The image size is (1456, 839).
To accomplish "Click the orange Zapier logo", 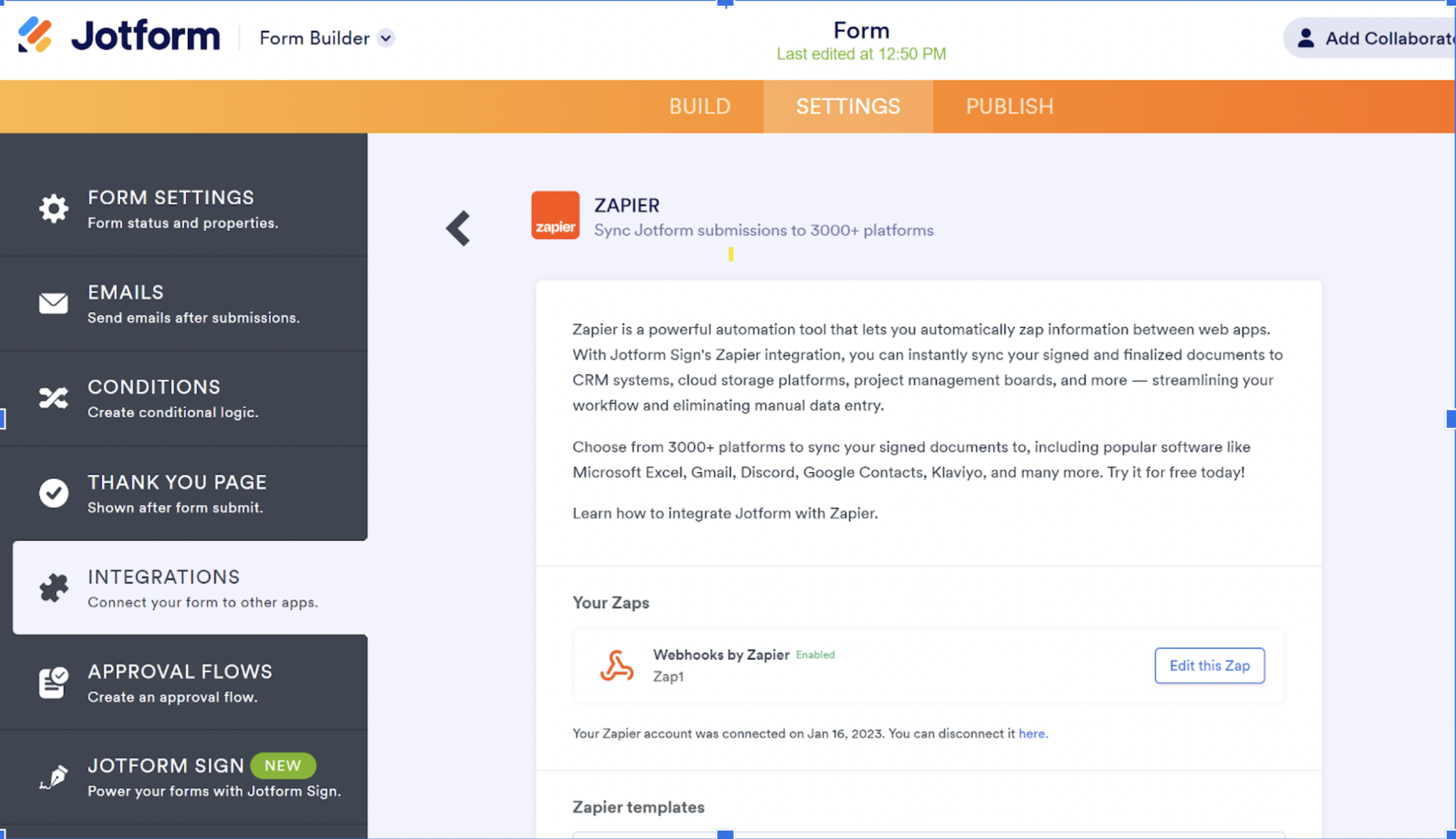I will pos(555,215).
